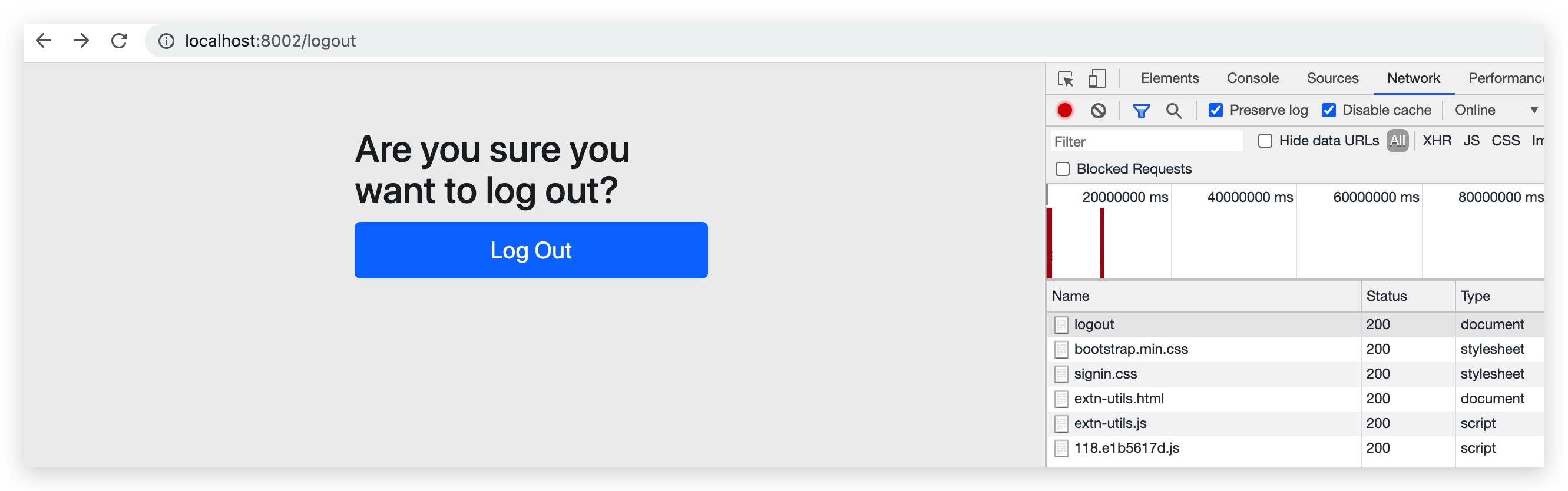Image resolution: width=1568 pixels, height=491 pixels.
Task: Reload the logout page
Action: click(x=120, y=41)
